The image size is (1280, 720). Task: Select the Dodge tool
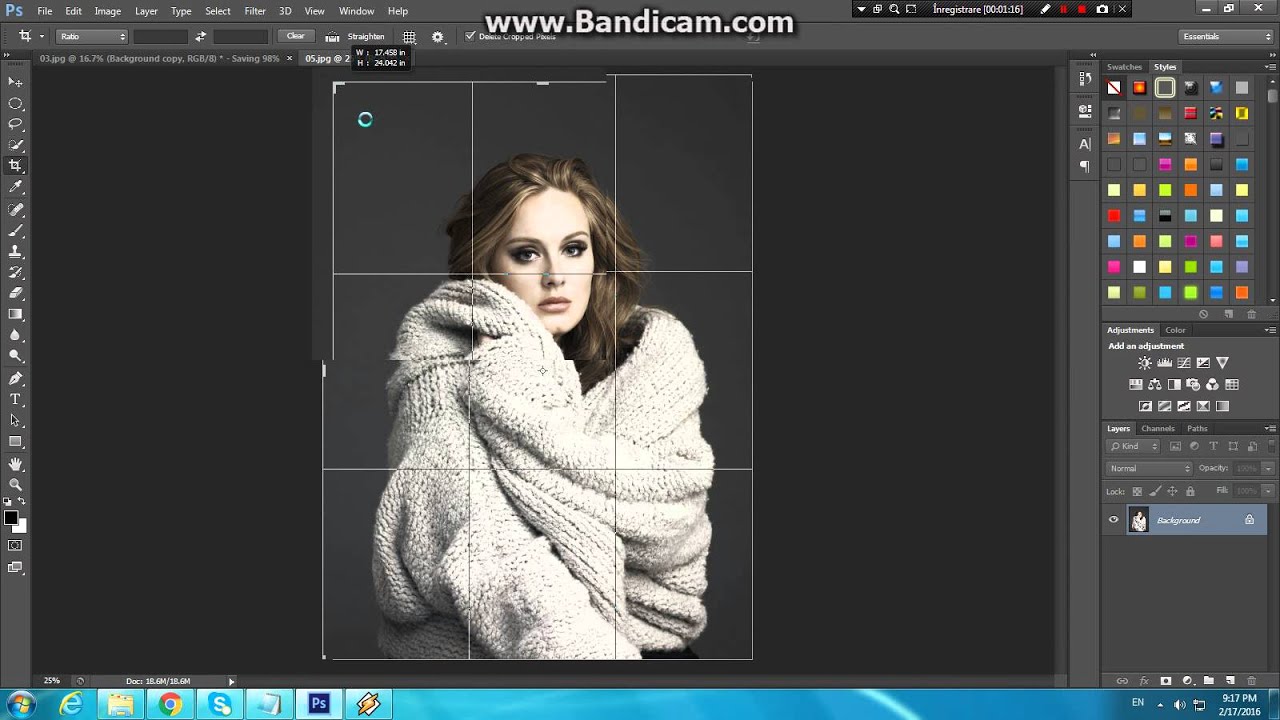pos(15,356)
